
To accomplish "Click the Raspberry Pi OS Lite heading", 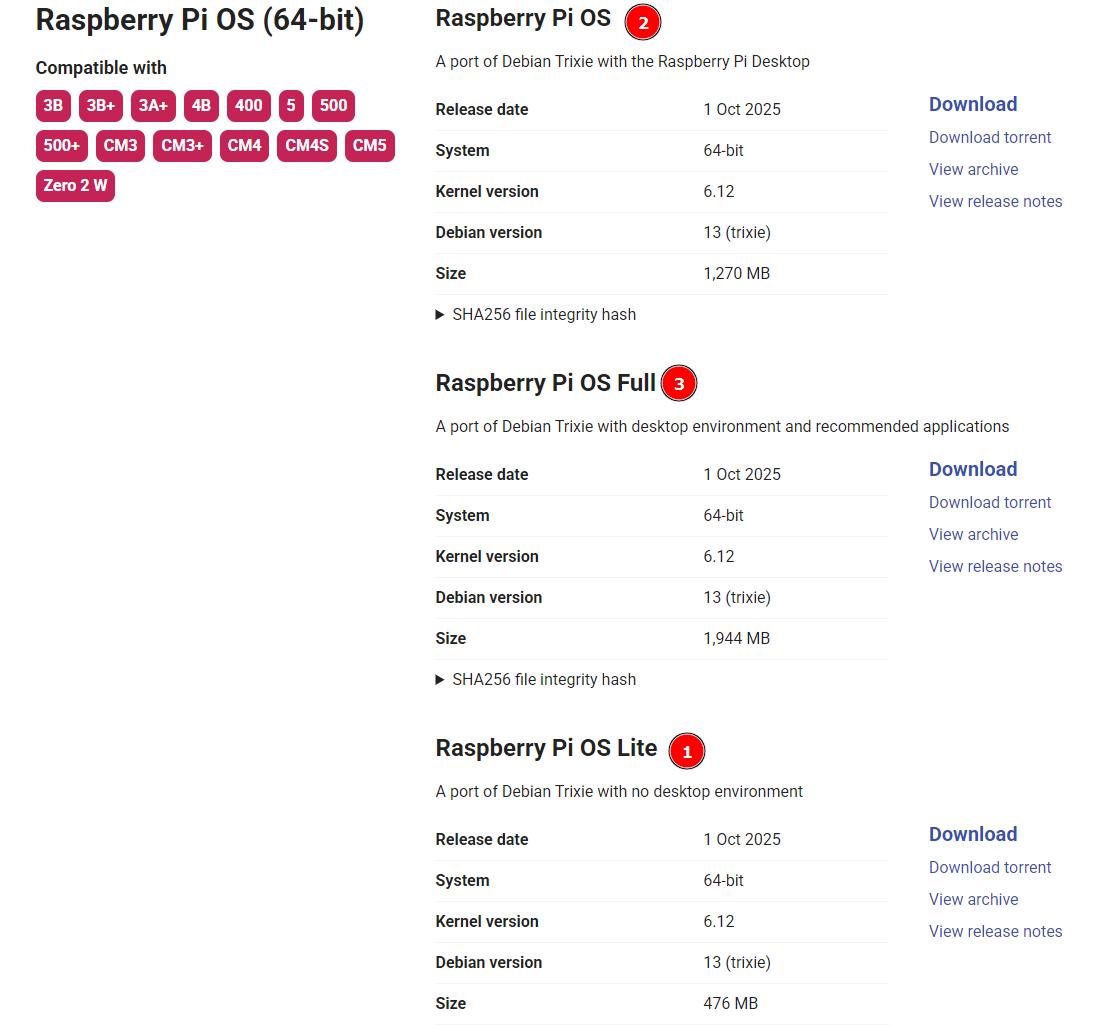I will [546, 748].
